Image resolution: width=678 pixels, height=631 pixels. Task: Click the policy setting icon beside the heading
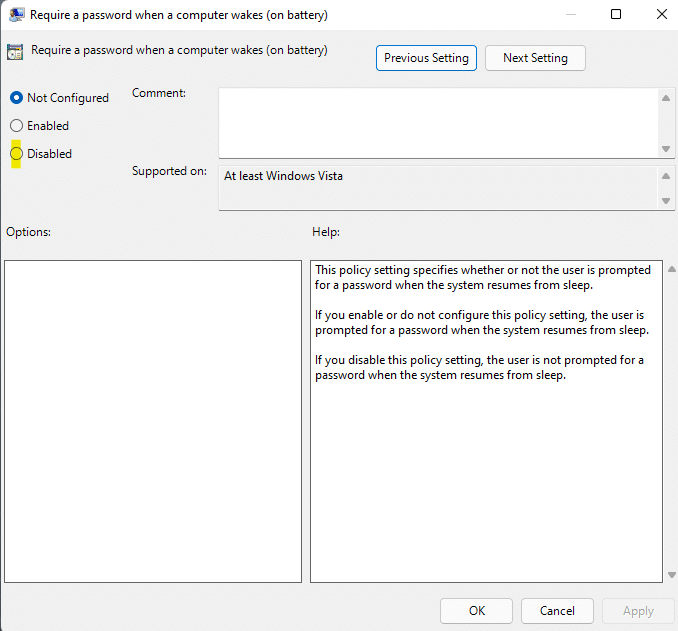click(x=16, y=52)
